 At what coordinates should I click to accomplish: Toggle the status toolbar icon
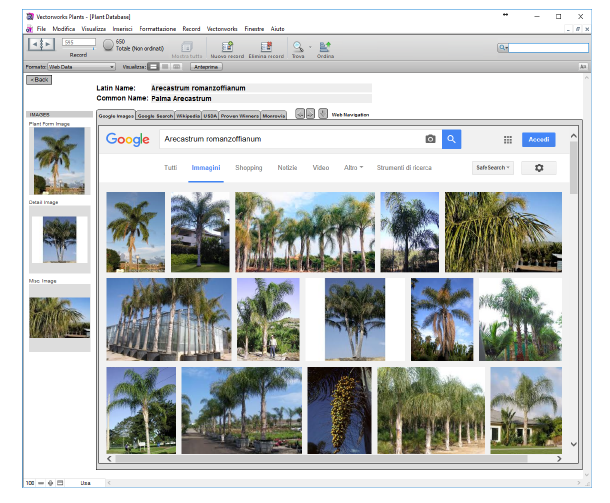(60, 483)
